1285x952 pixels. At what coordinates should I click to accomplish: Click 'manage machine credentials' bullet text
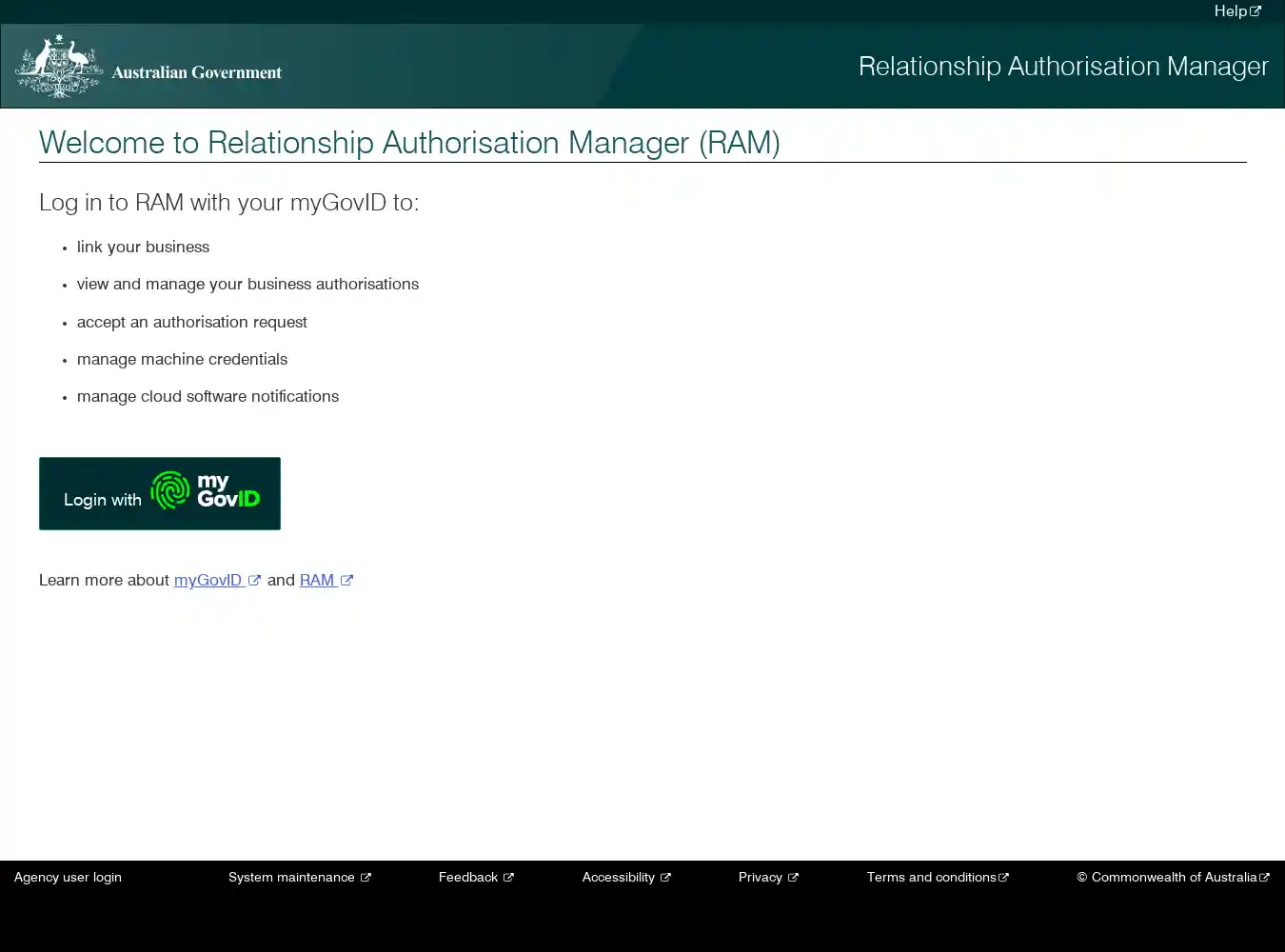[x=182, y=360]
